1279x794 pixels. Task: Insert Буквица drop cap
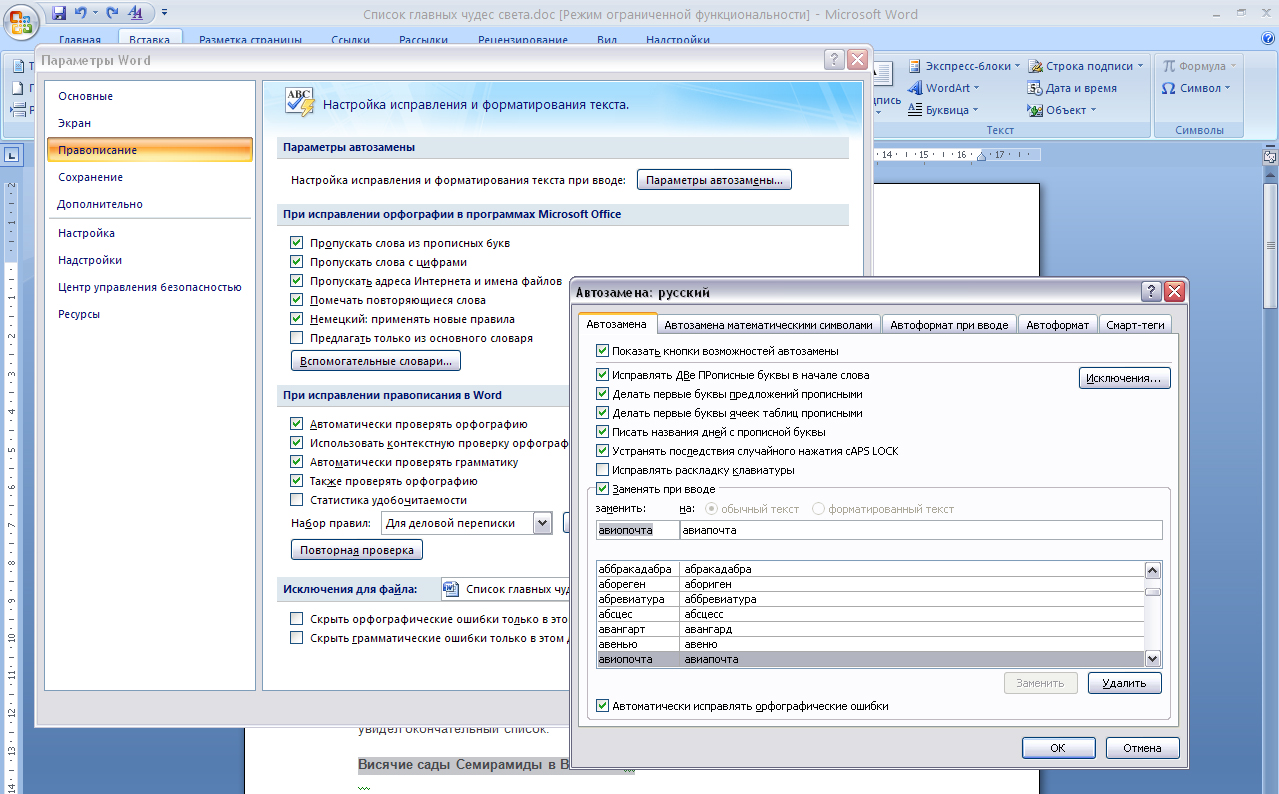pos(942,110)
